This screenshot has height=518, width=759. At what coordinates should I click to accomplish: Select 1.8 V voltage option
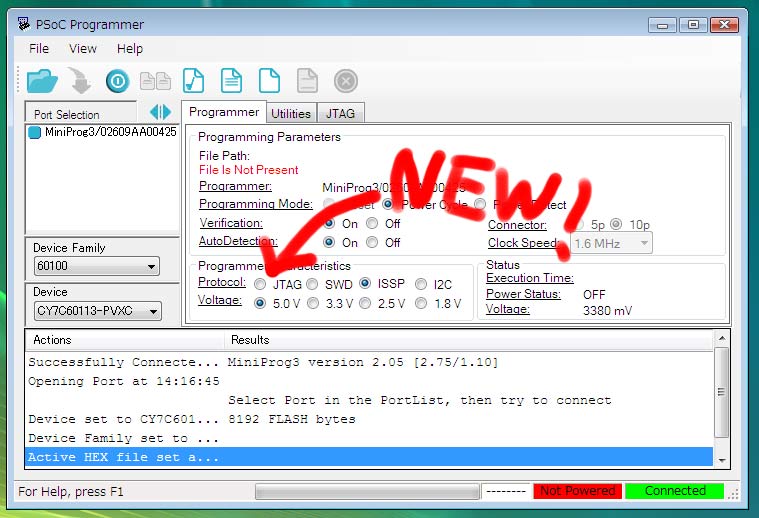point(421,304)
